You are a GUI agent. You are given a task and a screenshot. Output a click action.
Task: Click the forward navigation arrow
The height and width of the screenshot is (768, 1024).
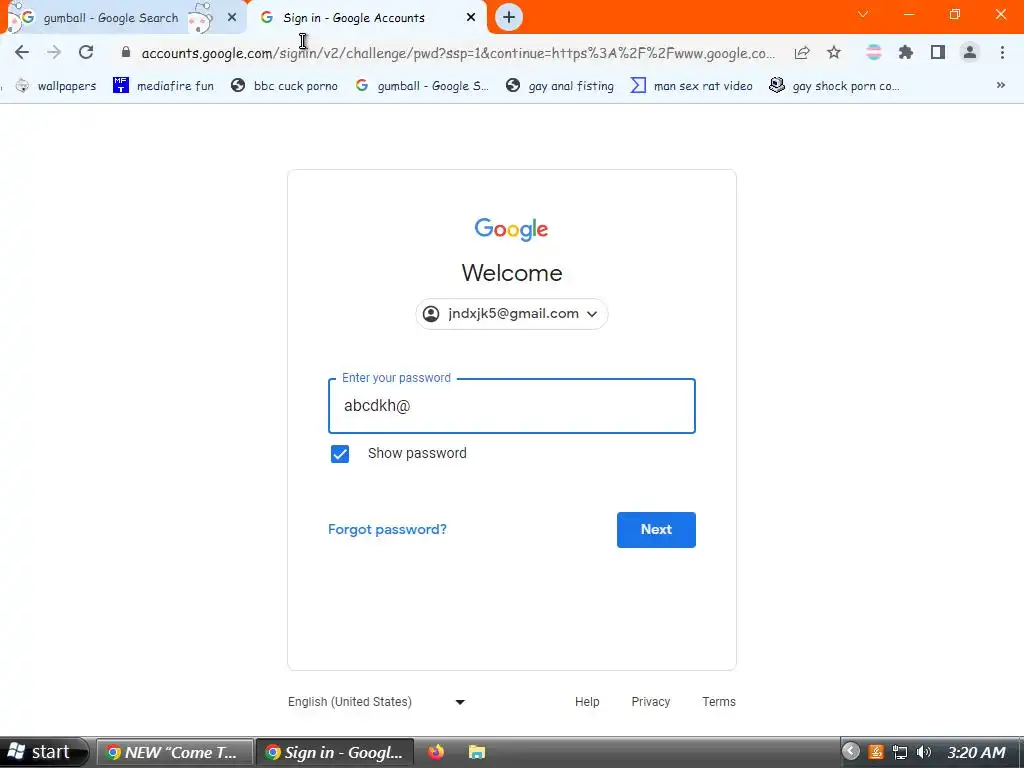[54, 52]
